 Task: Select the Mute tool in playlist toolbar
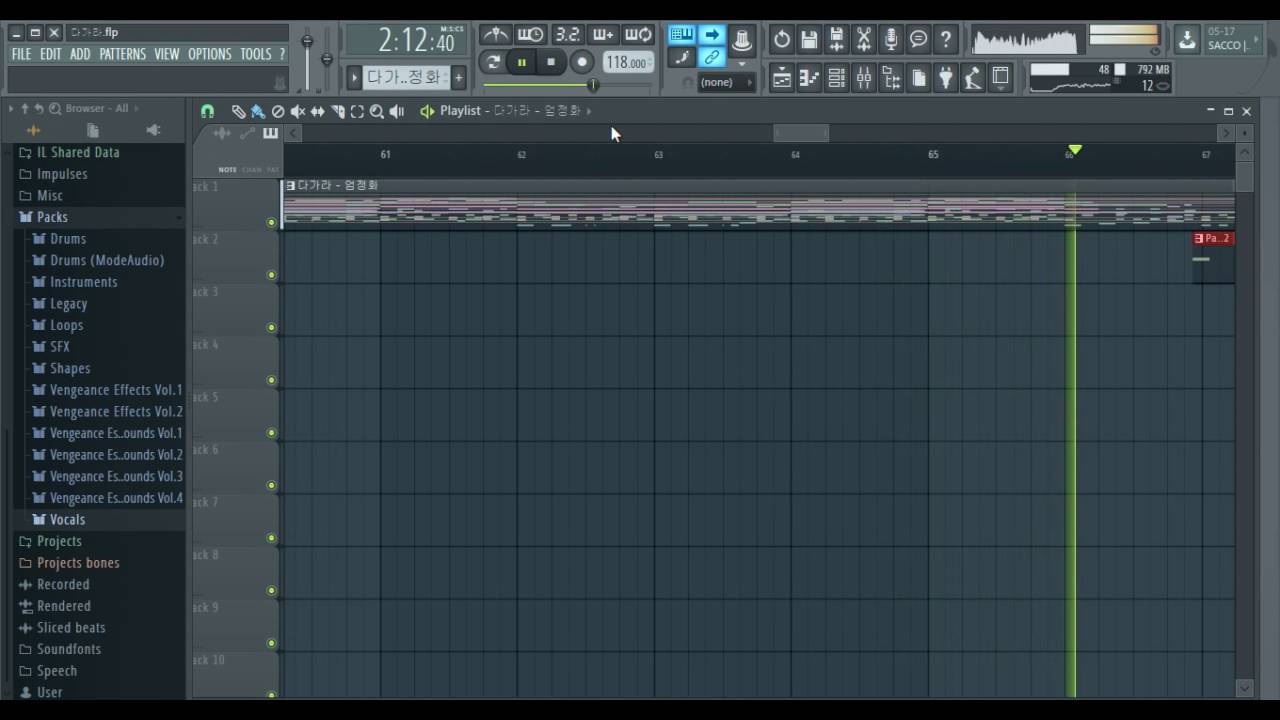[x=298, y=111]
